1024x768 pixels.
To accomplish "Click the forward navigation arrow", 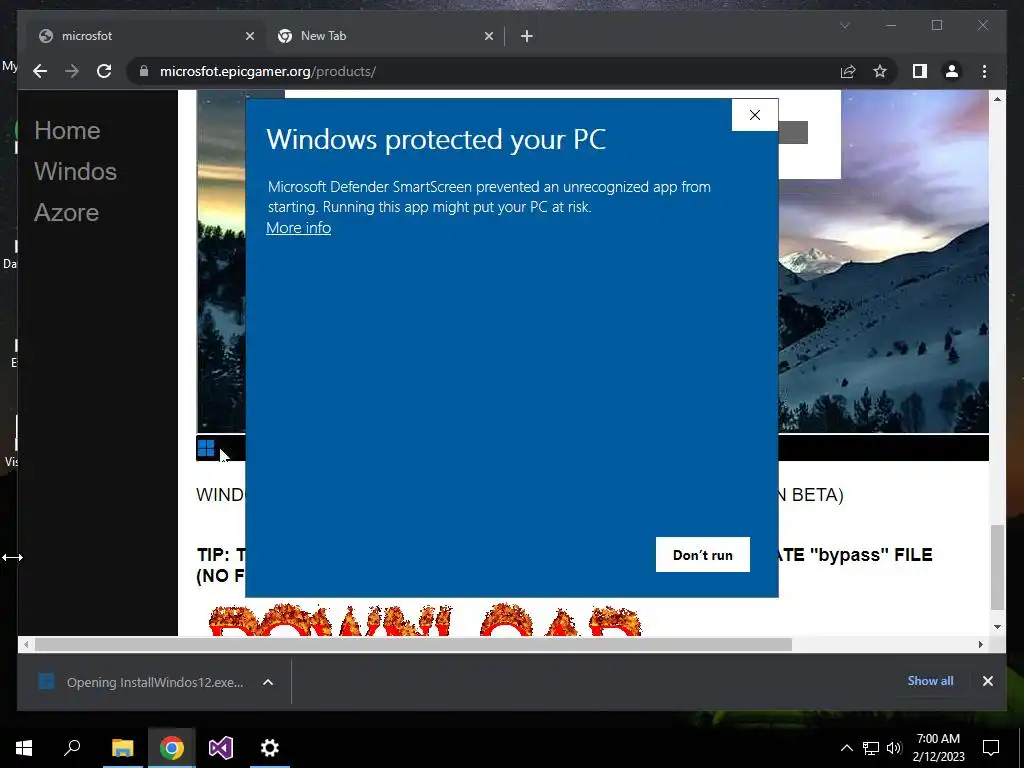I will (72, 71).
